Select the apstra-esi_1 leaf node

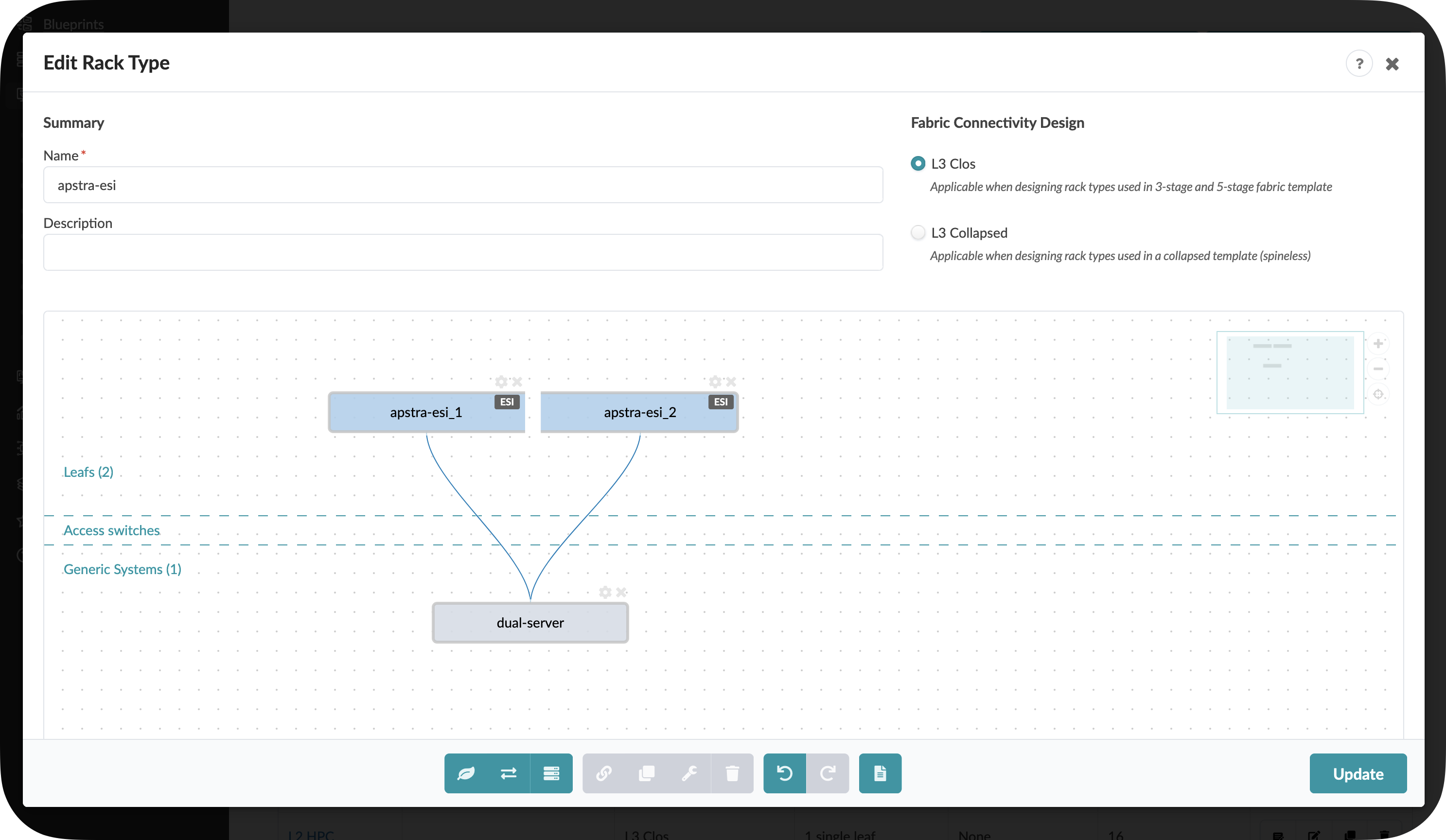pos(425,413)
